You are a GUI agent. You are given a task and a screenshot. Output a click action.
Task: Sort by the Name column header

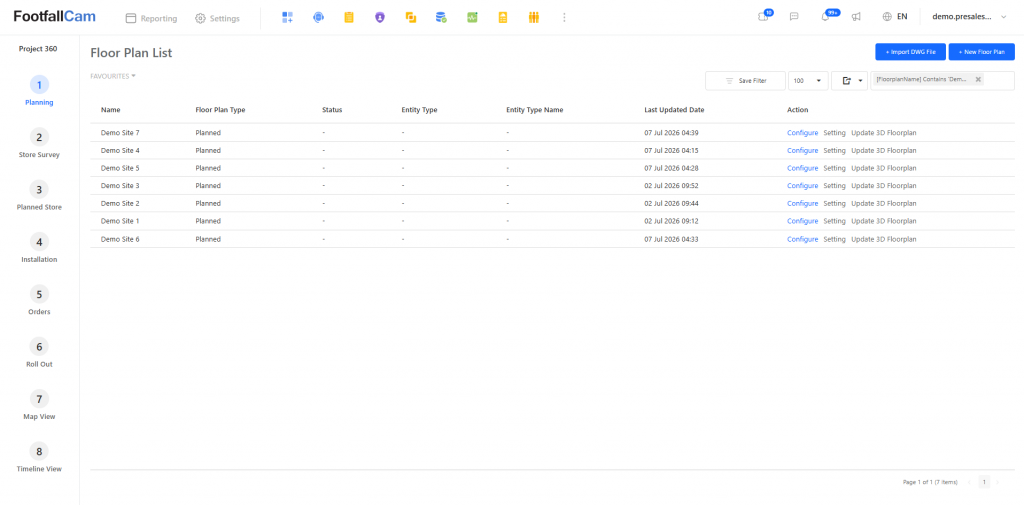pos(110,110)
